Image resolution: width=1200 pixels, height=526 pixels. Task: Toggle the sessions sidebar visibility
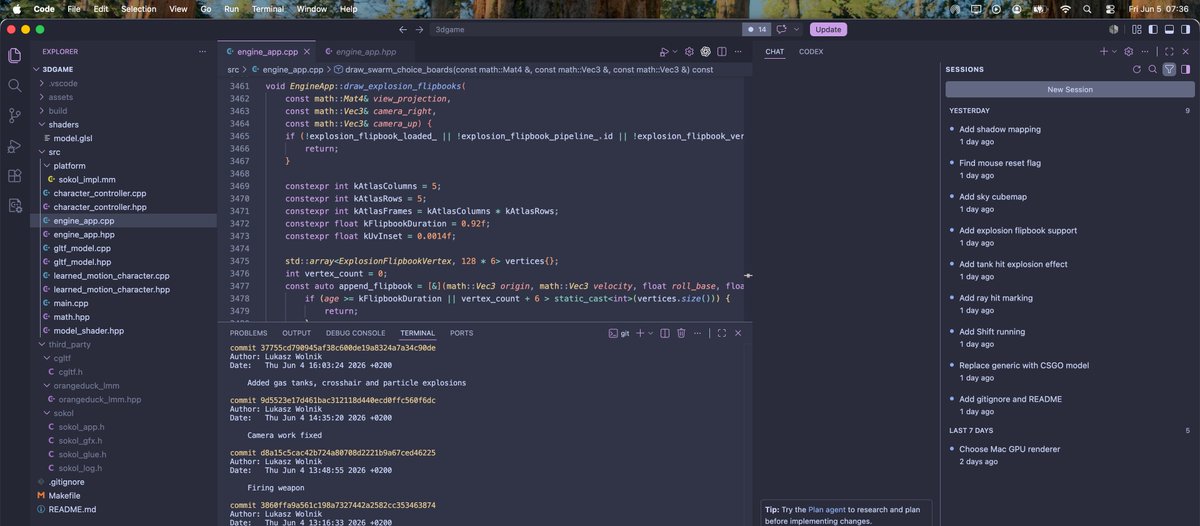coord(1185,69)
